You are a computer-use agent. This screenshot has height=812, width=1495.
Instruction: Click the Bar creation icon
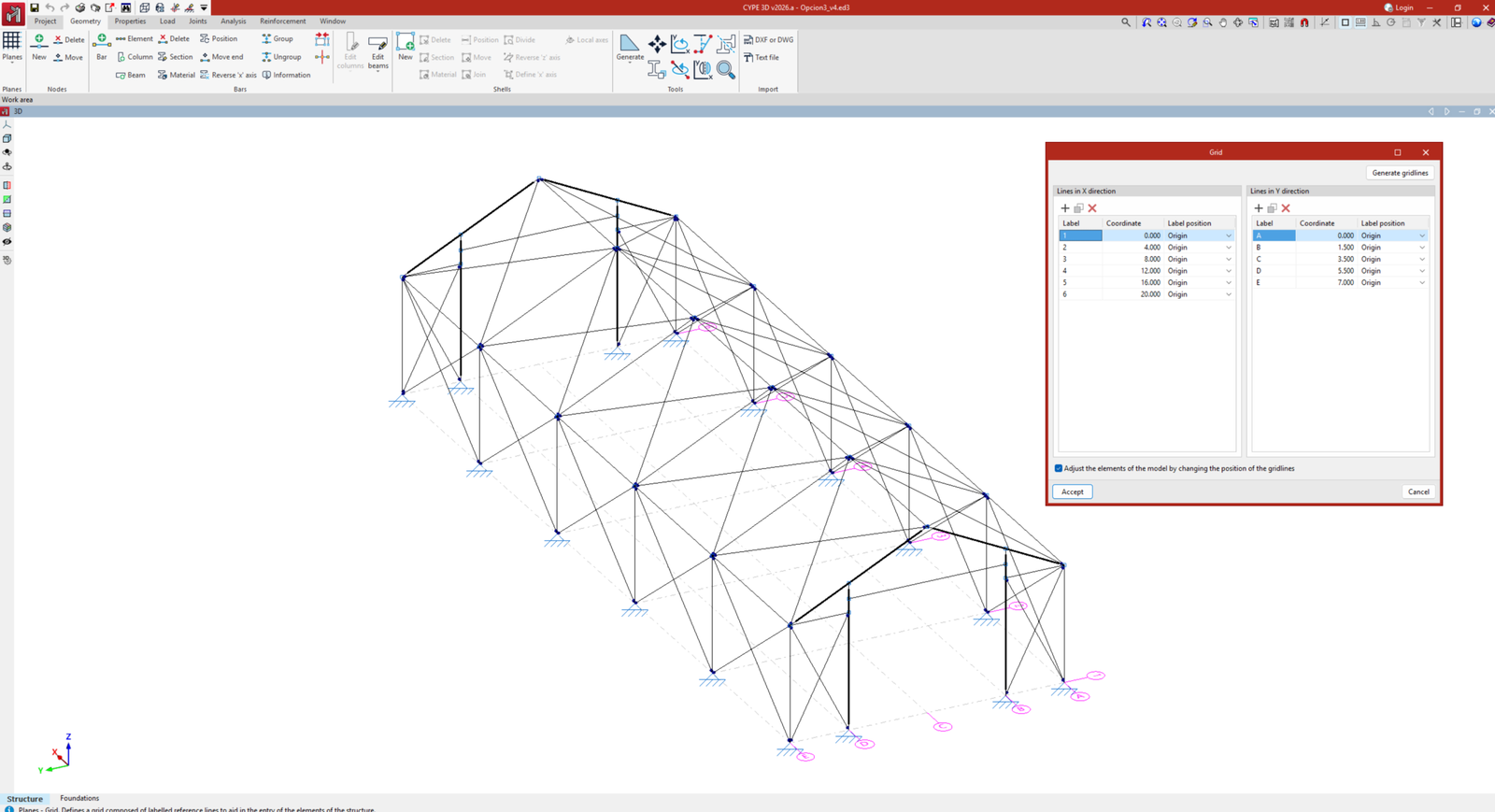102,44
